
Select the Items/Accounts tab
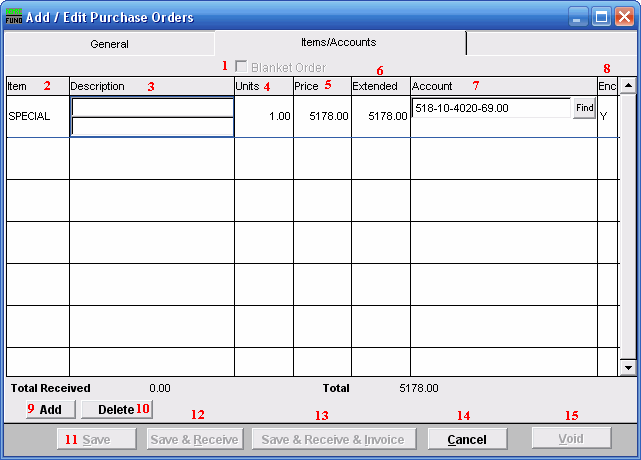(x=339, y=43)
